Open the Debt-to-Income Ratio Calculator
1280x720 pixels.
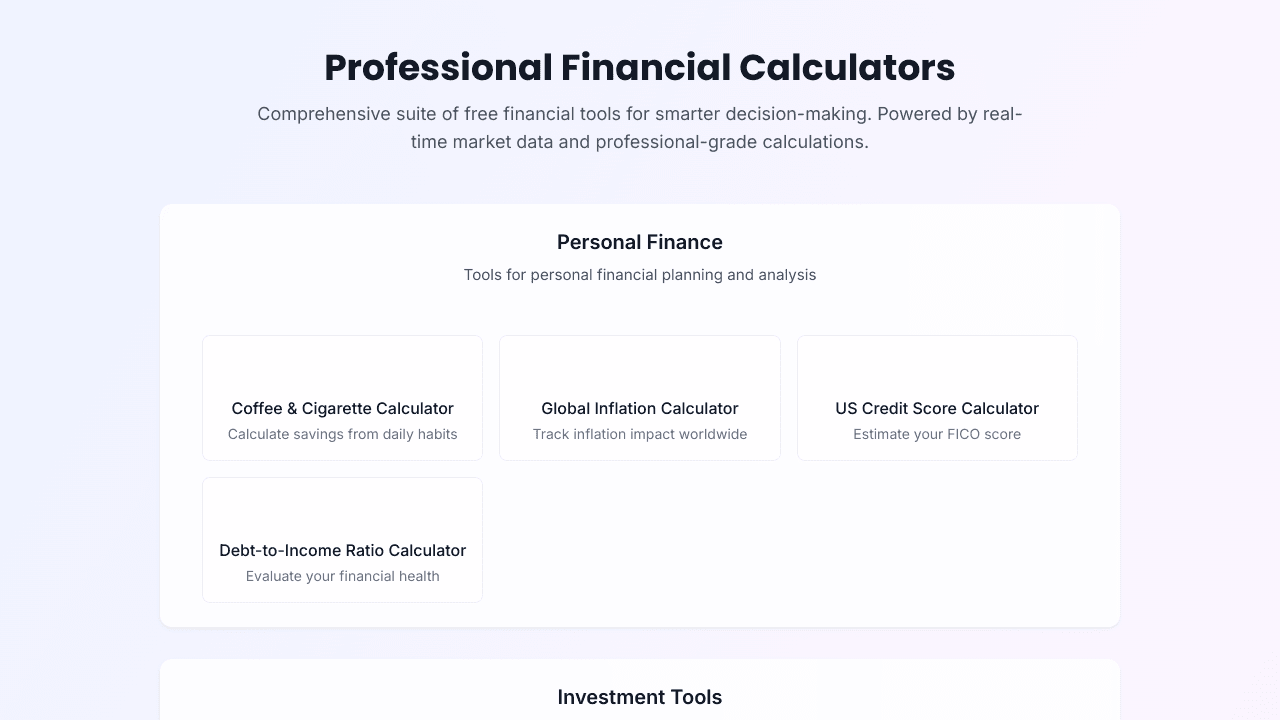point(342,539)
